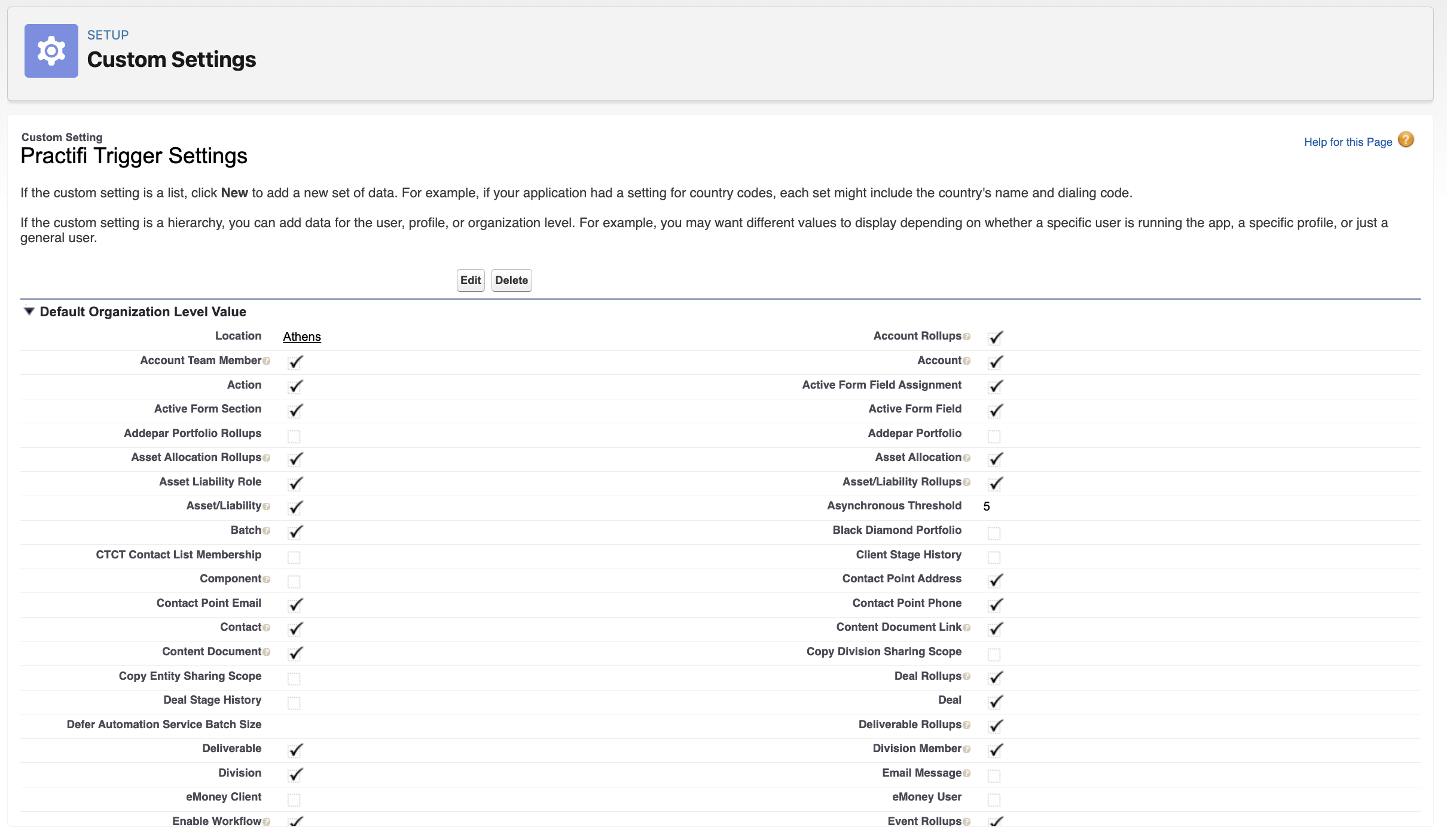
Task: Click the Asset Liability Role label
Action: pos(210,482)
